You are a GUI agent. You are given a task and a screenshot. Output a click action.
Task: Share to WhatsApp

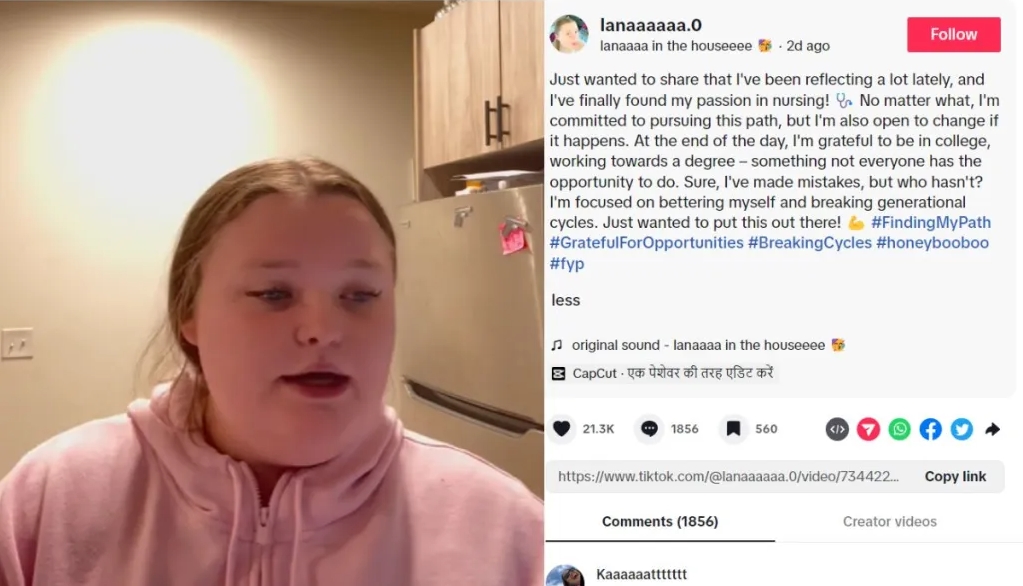pyautogui.click(x=900, y=429)
